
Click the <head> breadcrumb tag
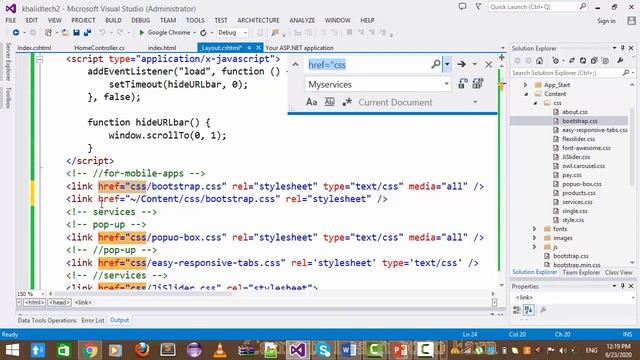pos(60,302)
